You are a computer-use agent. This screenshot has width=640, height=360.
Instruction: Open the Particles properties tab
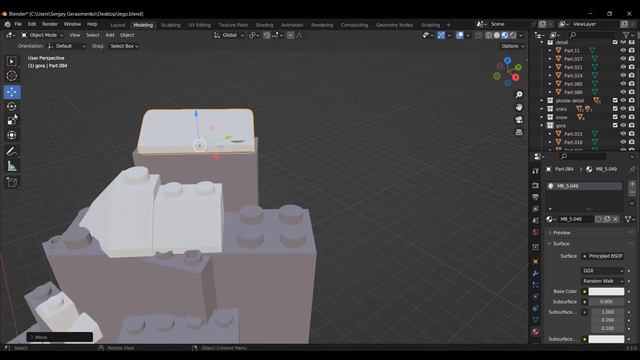click(x=536, y=285)
